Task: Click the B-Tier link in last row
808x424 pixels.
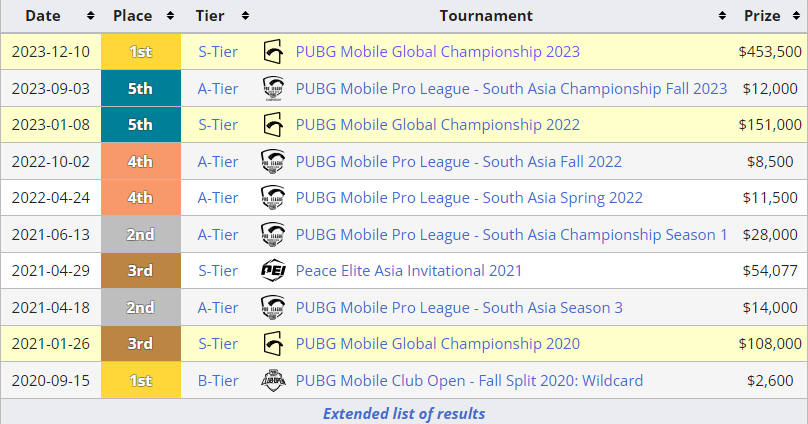Action: (218, 380)
